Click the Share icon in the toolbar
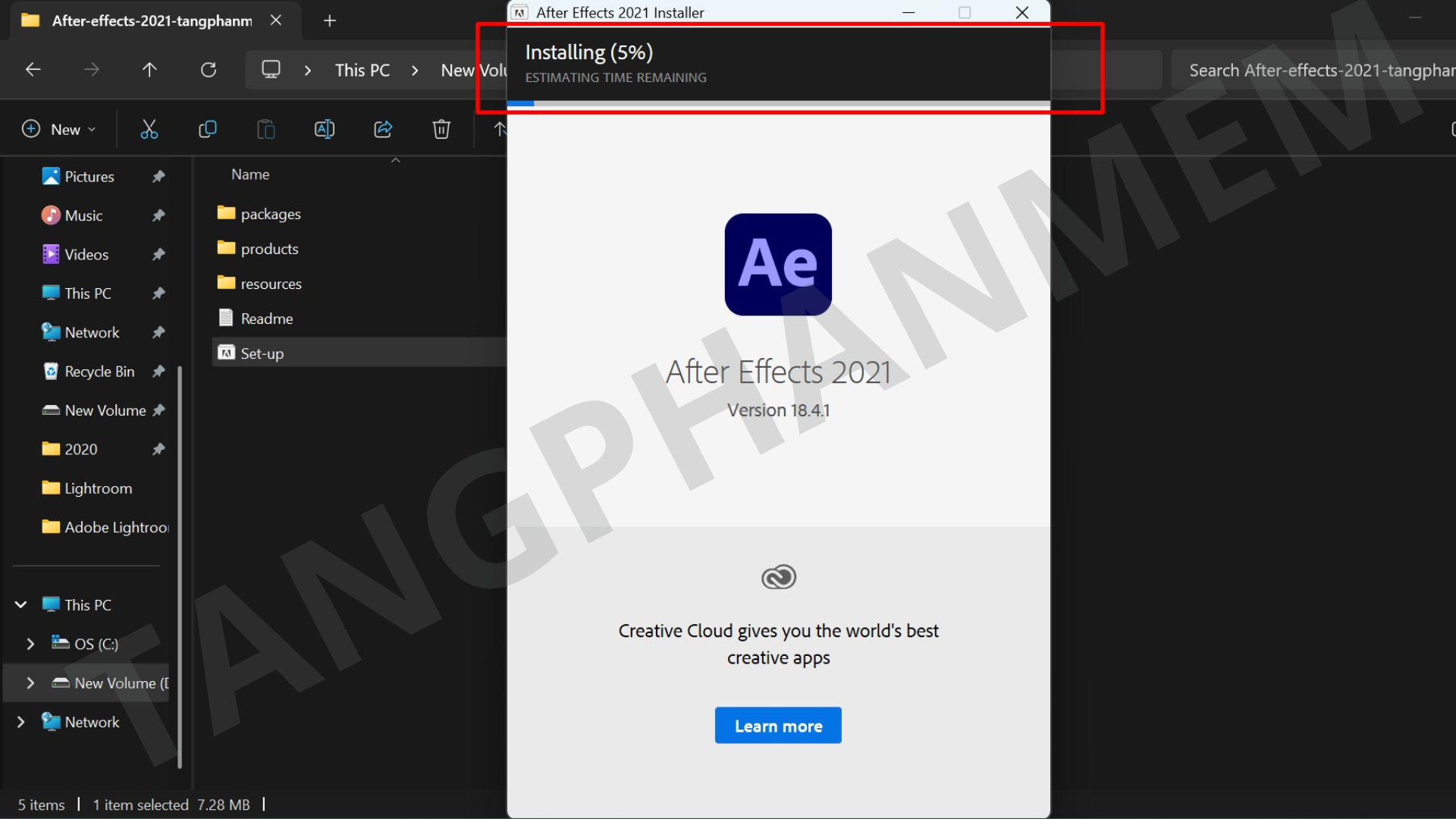 point(382,129)
